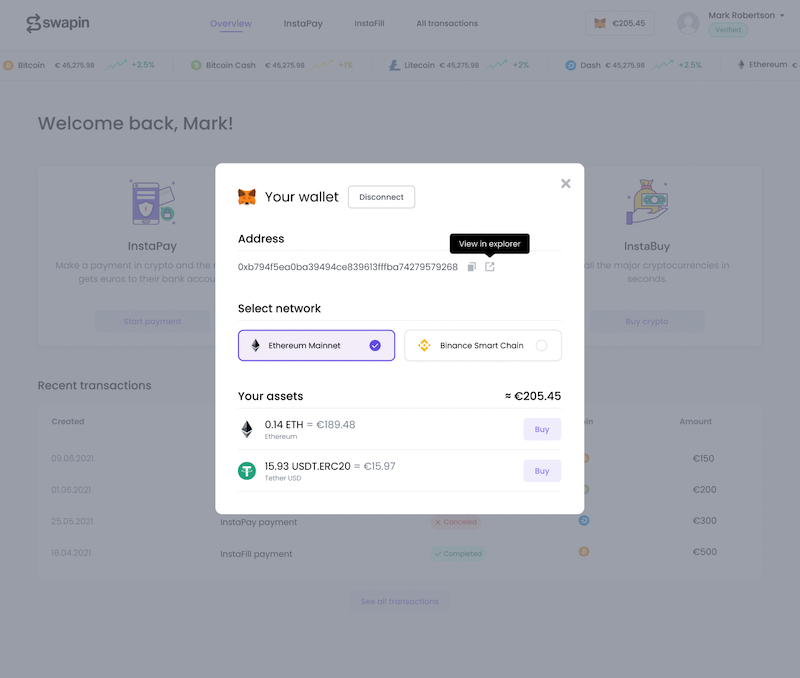The height and width of the screenshot is (678, 800).
Task: Click coin icon in €300 transaction row
Action: pos(584,520)
